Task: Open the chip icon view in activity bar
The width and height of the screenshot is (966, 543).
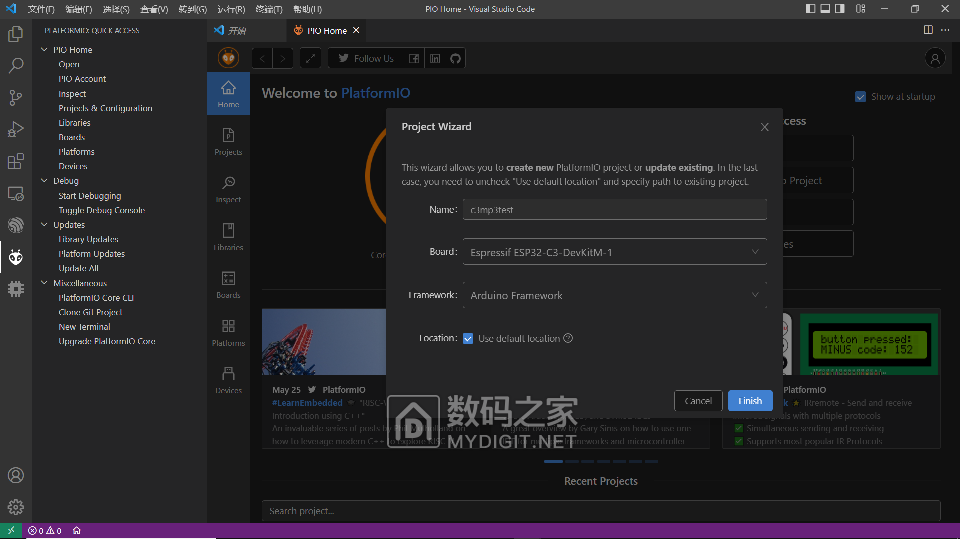Action: [15, 290]
